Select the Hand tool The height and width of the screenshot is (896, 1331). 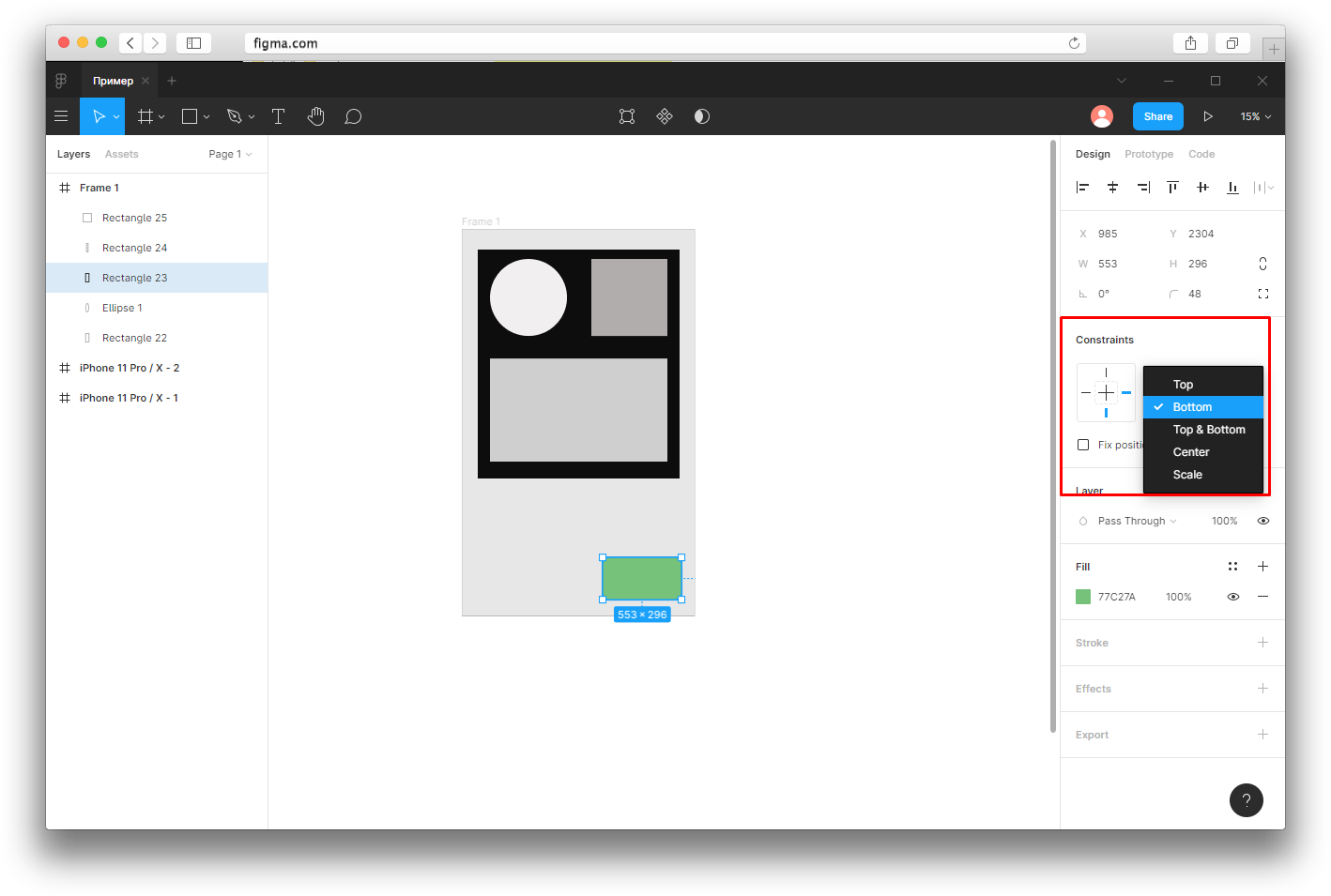315,116
